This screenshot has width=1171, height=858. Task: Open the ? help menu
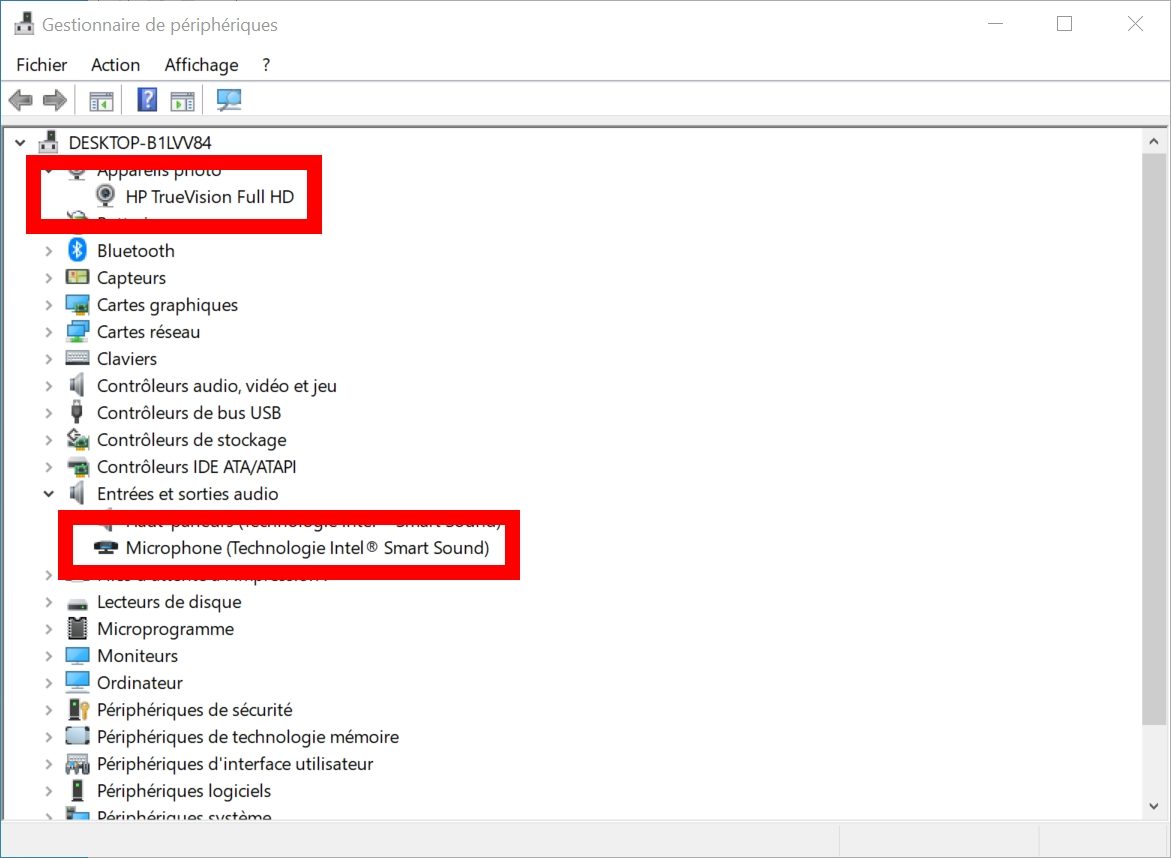pyautogui.click(x=266, y=65)
